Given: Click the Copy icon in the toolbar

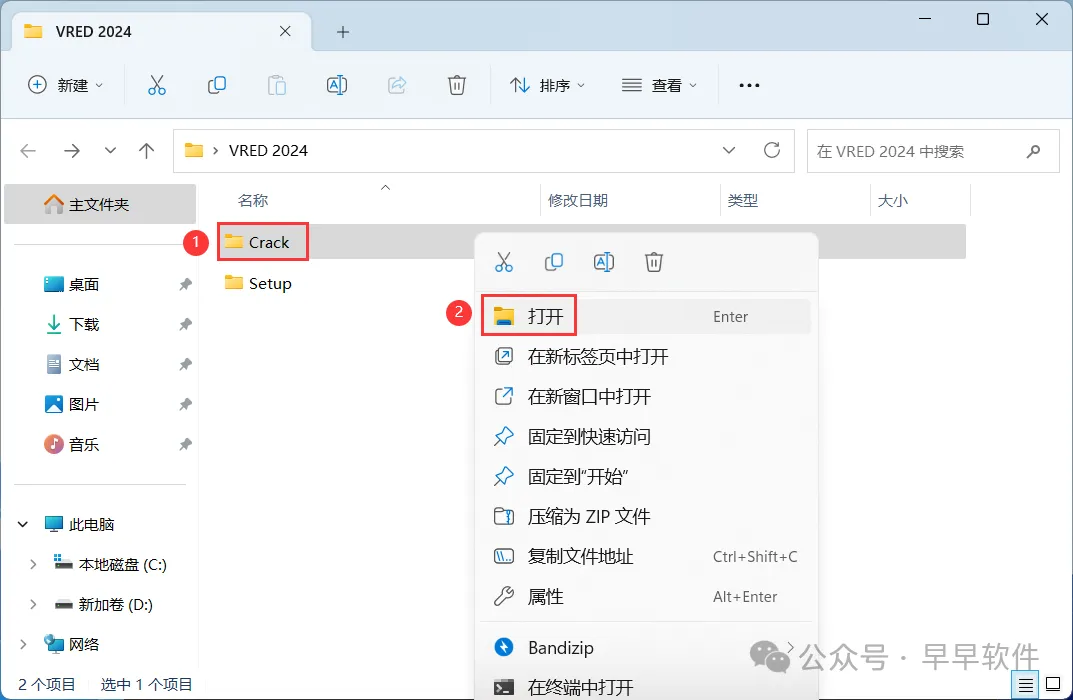Looking at the screenshot, I should click(x=217, y=85).
